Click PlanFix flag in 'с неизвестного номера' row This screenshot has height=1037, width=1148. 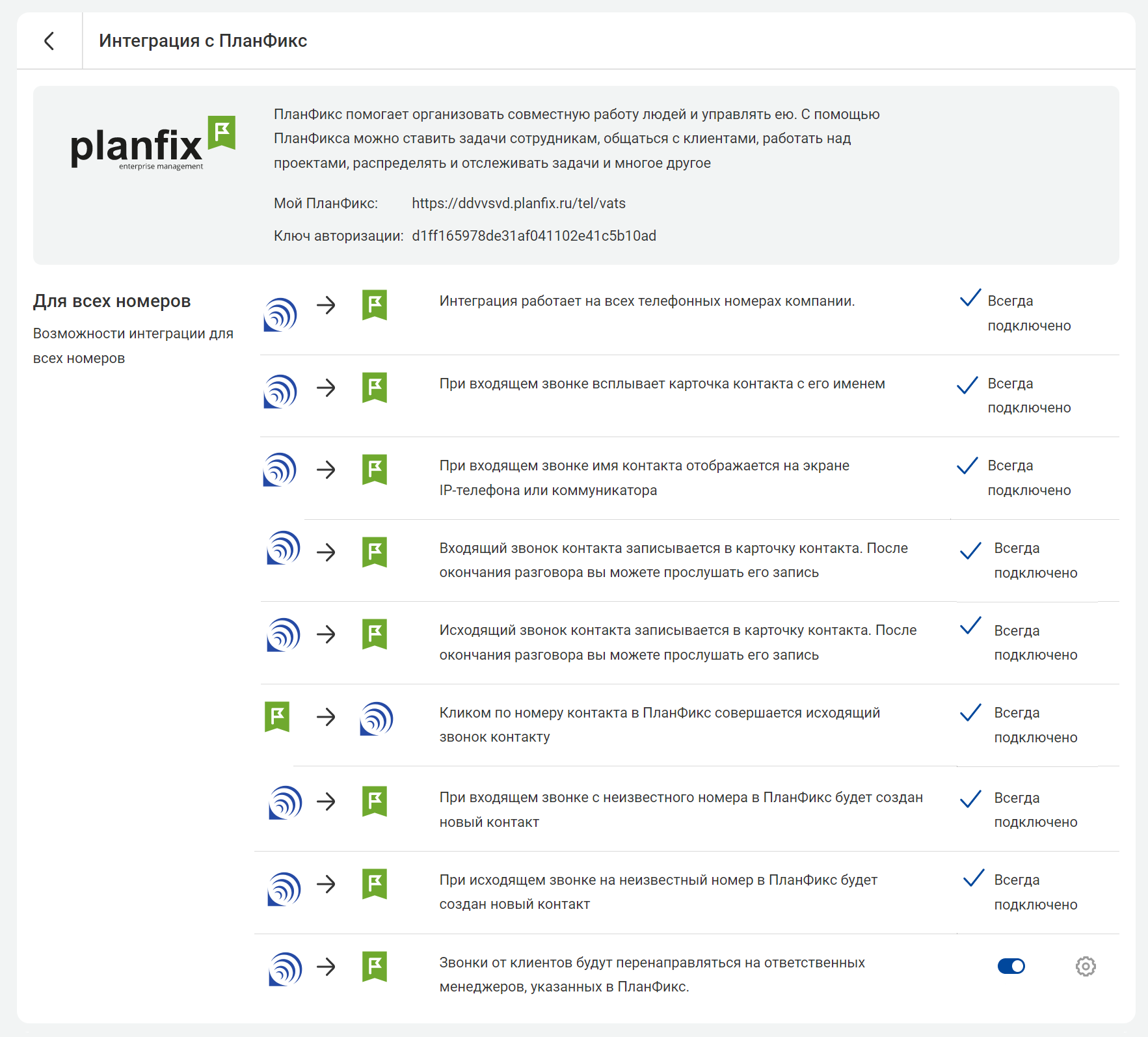coord(375,801)
